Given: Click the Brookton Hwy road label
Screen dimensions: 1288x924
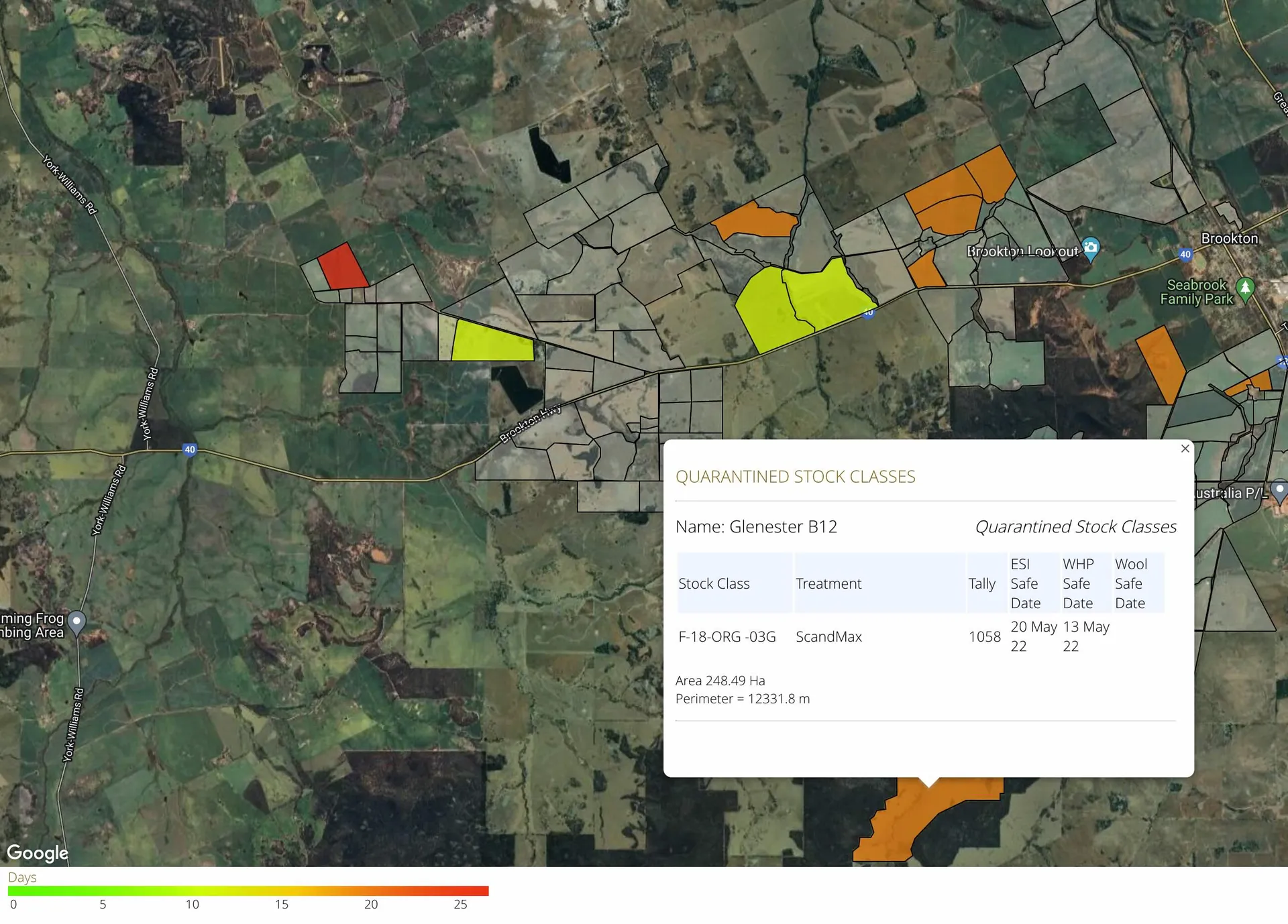Looking at the screenshot, I should click(x=531, y=422).
